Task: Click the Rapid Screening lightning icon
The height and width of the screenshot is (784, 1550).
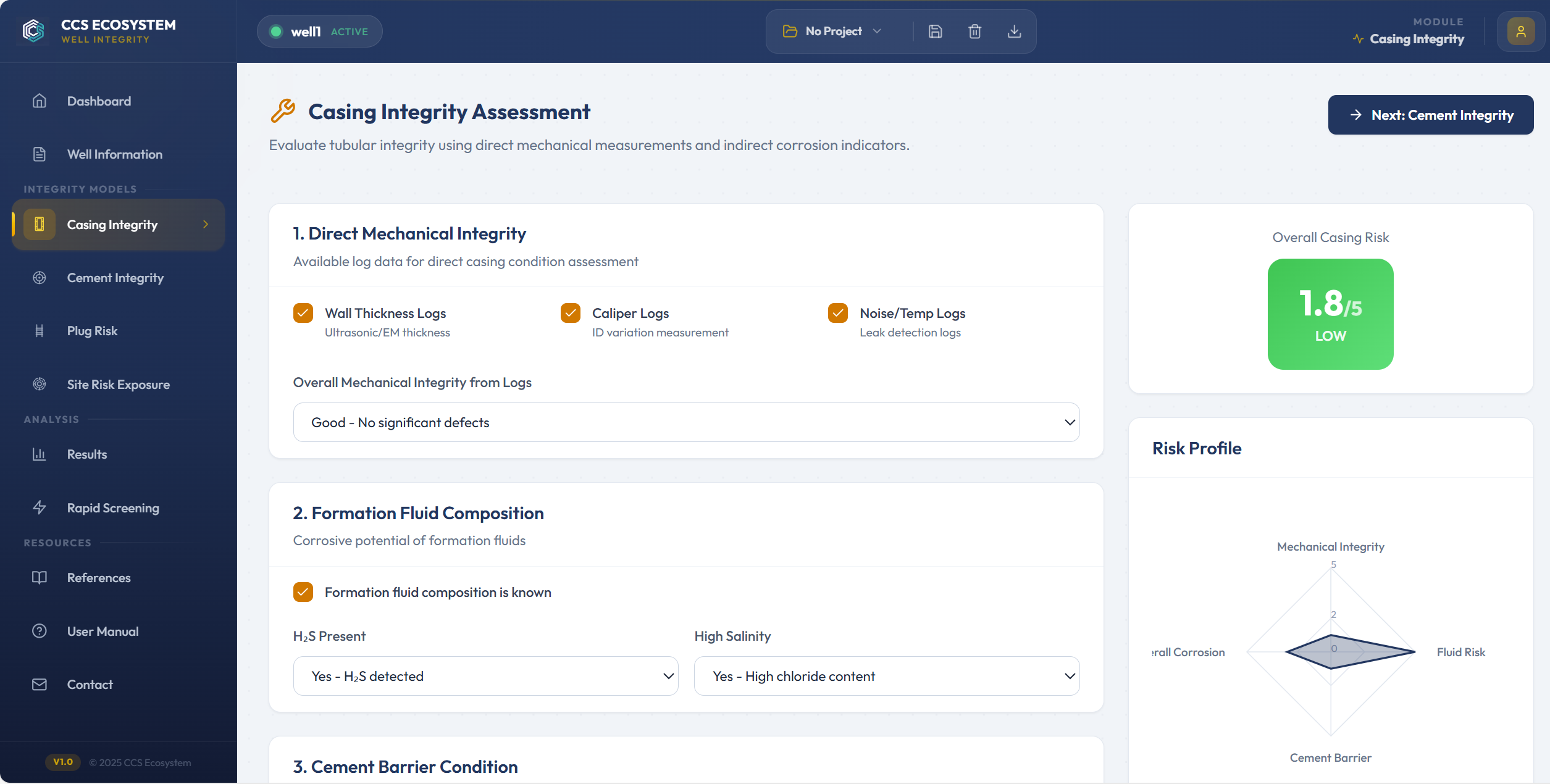Action: 40,507
